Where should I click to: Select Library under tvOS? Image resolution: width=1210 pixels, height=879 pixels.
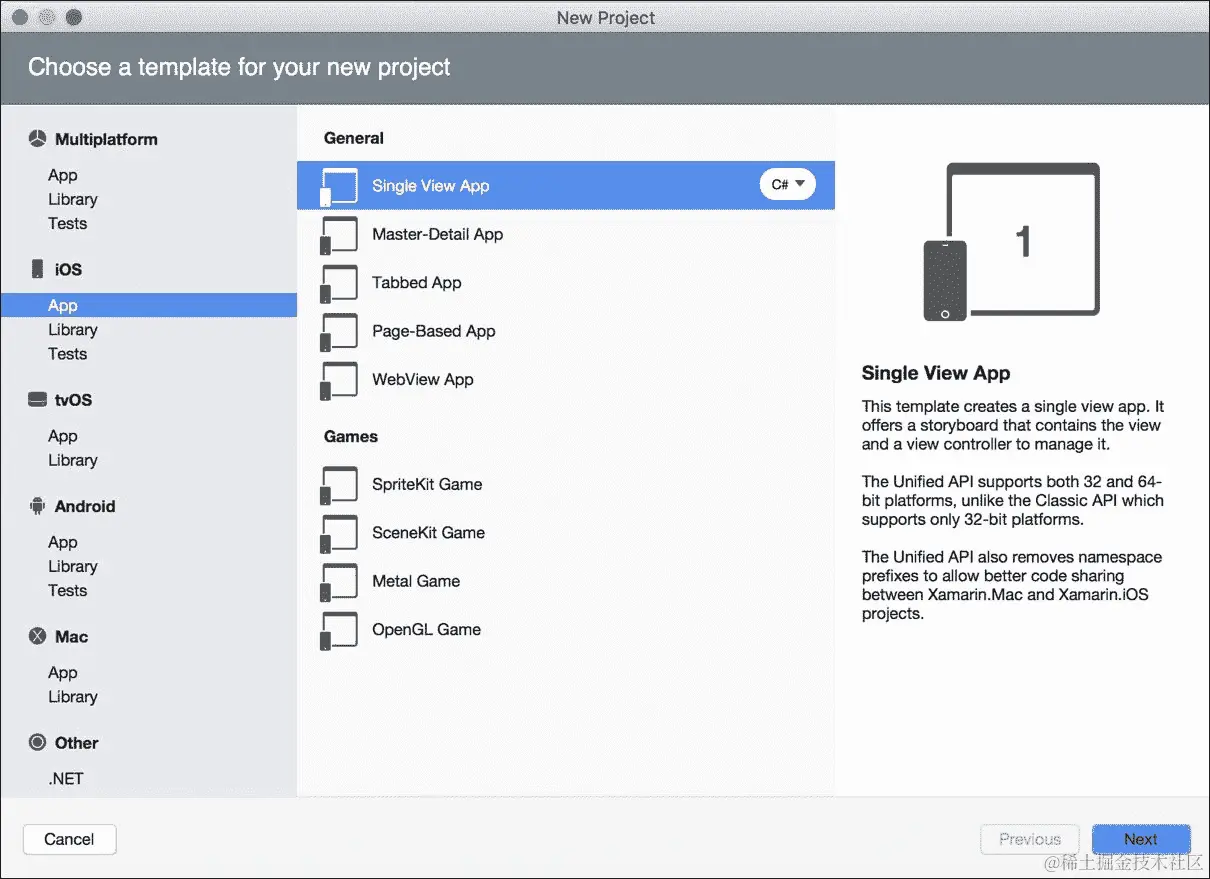pyautogui.click(x=73, y=460)
